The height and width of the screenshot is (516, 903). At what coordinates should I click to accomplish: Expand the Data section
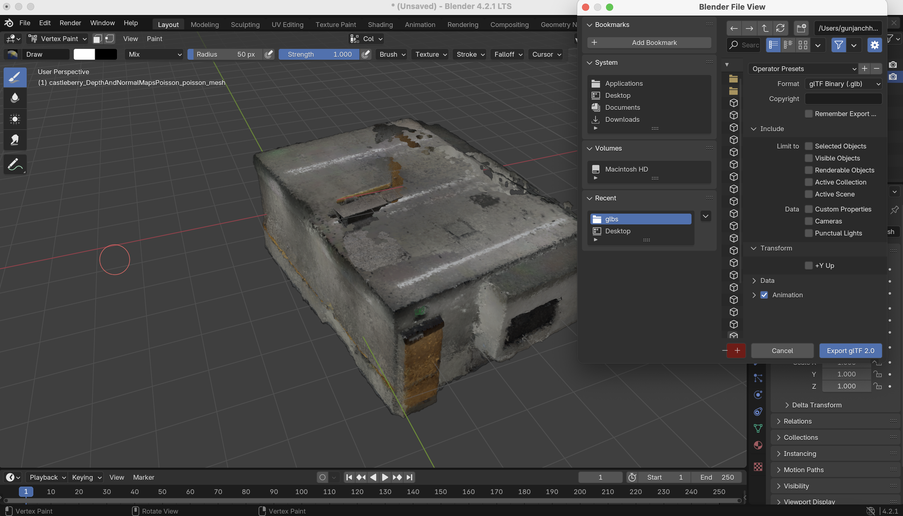click(767, 281)
